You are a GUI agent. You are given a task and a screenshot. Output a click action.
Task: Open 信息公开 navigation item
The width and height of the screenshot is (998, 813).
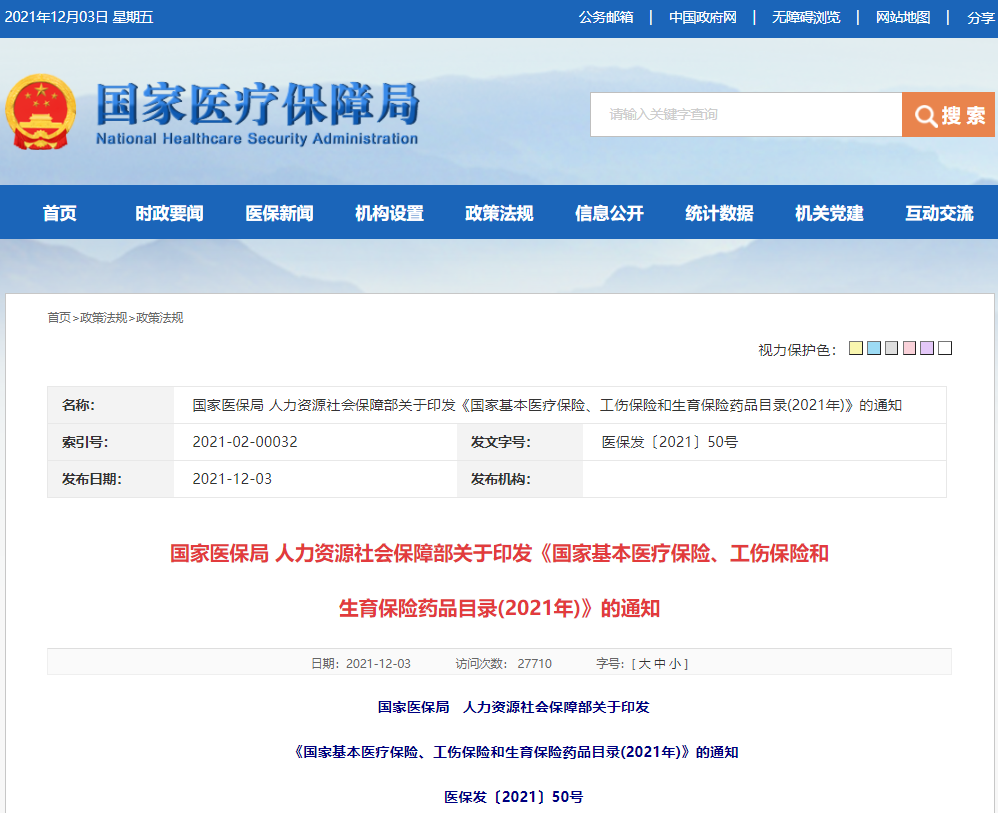[610, 213]
